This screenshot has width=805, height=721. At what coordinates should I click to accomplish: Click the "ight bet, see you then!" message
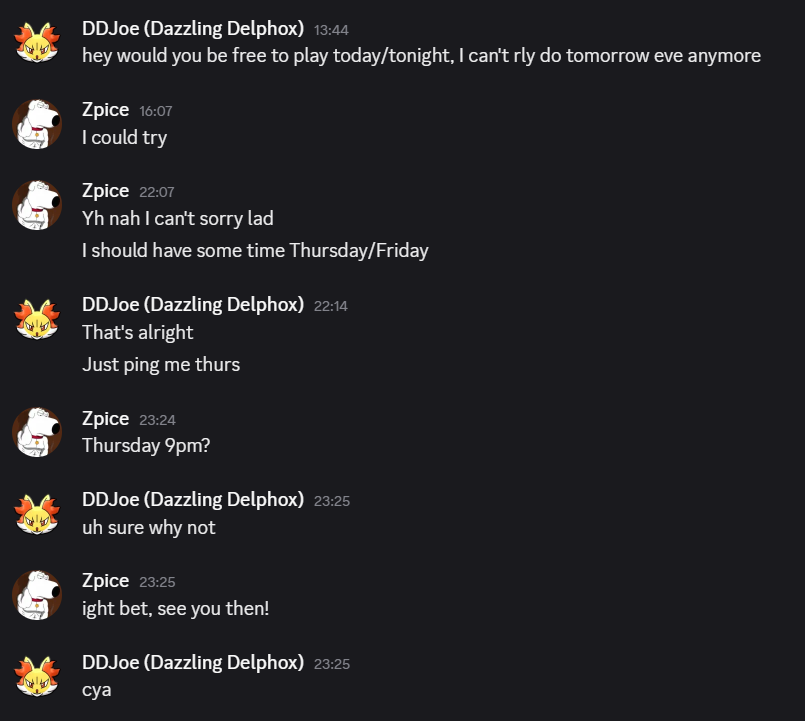click(176, 609)
